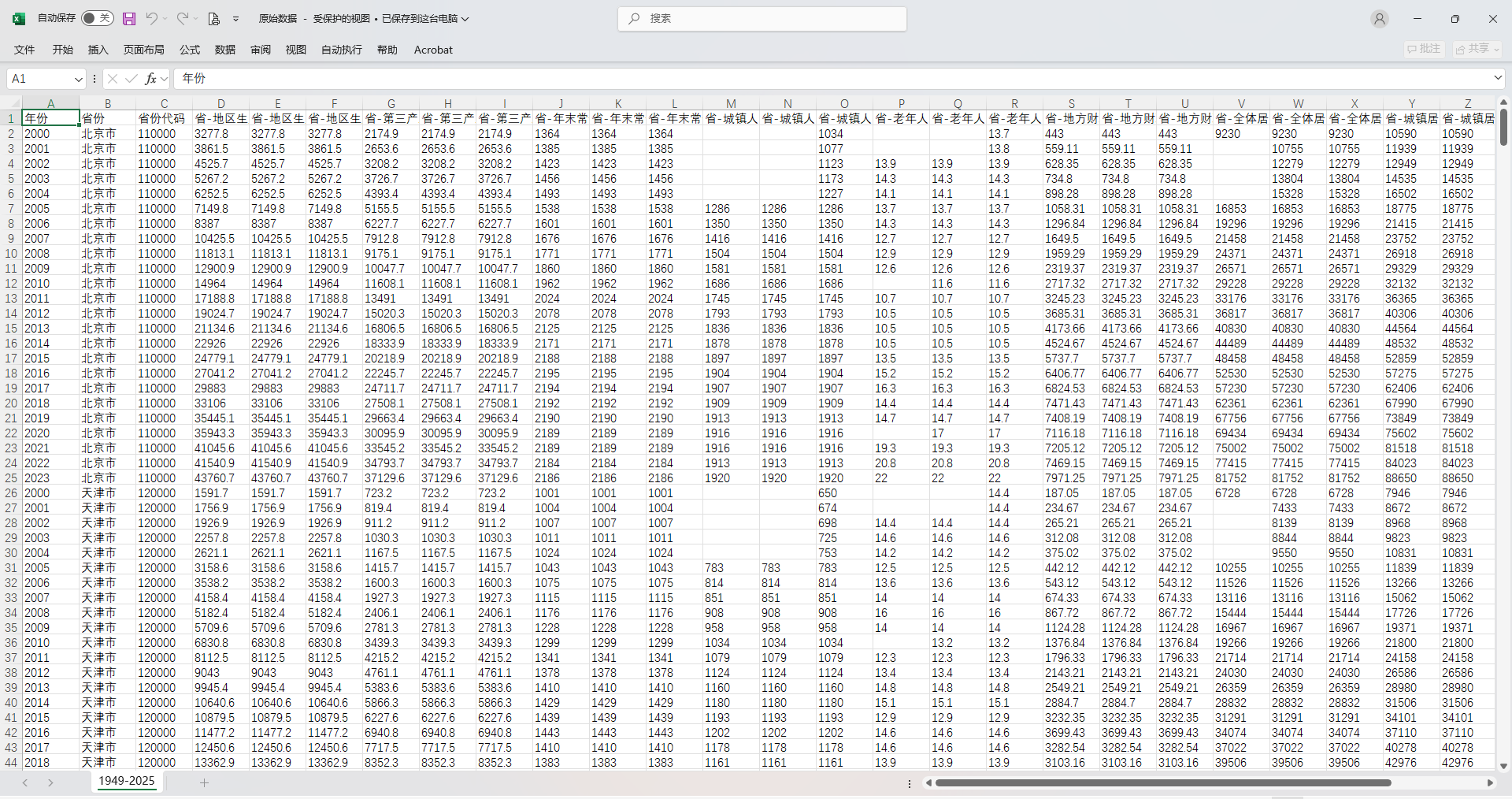Open the 数据 ribbon tab

[x=225, y=50]
